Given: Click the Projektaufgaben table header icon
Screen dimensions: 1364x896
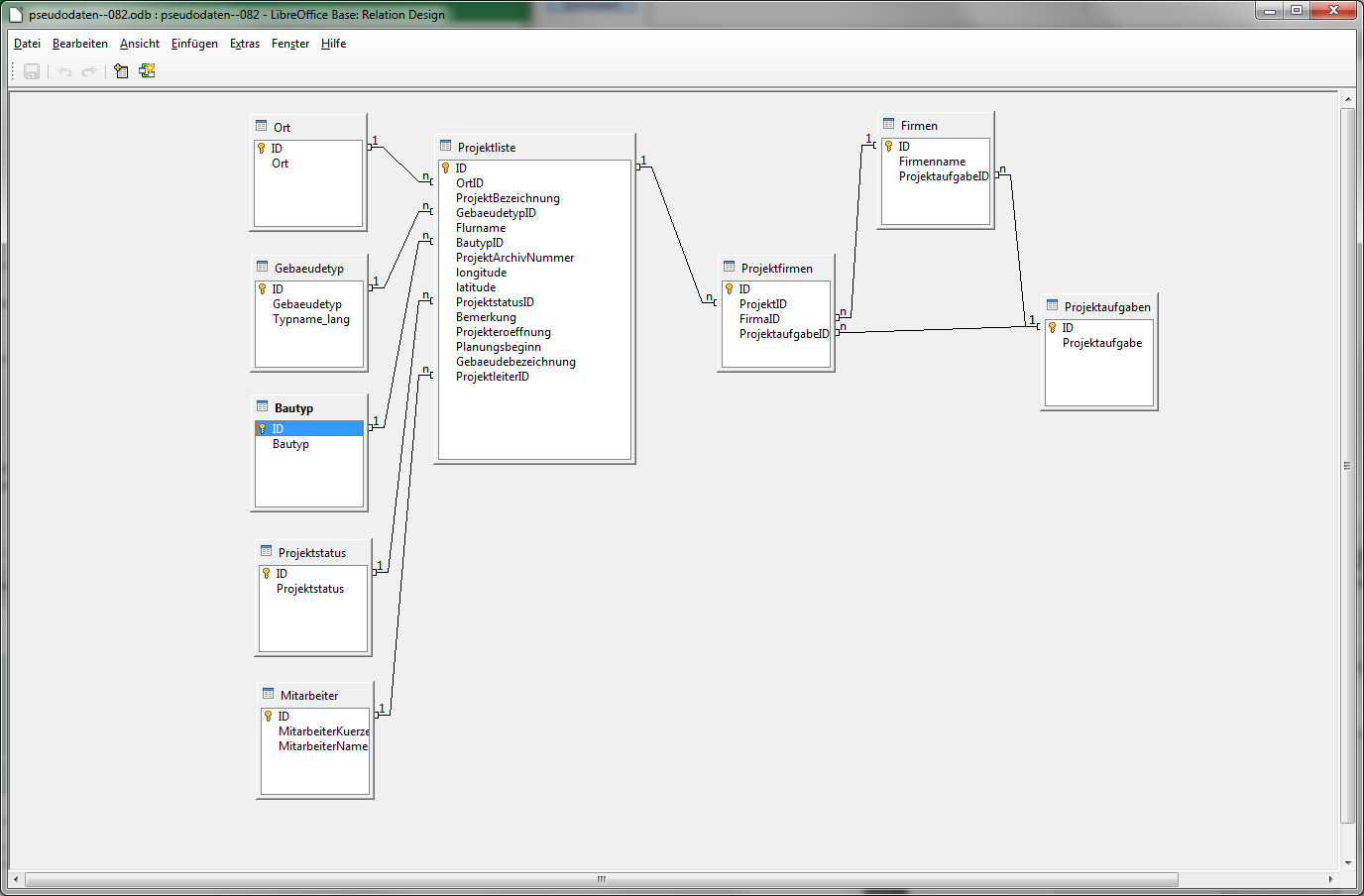Looking at the screenshot, I should pos(1053,305).
